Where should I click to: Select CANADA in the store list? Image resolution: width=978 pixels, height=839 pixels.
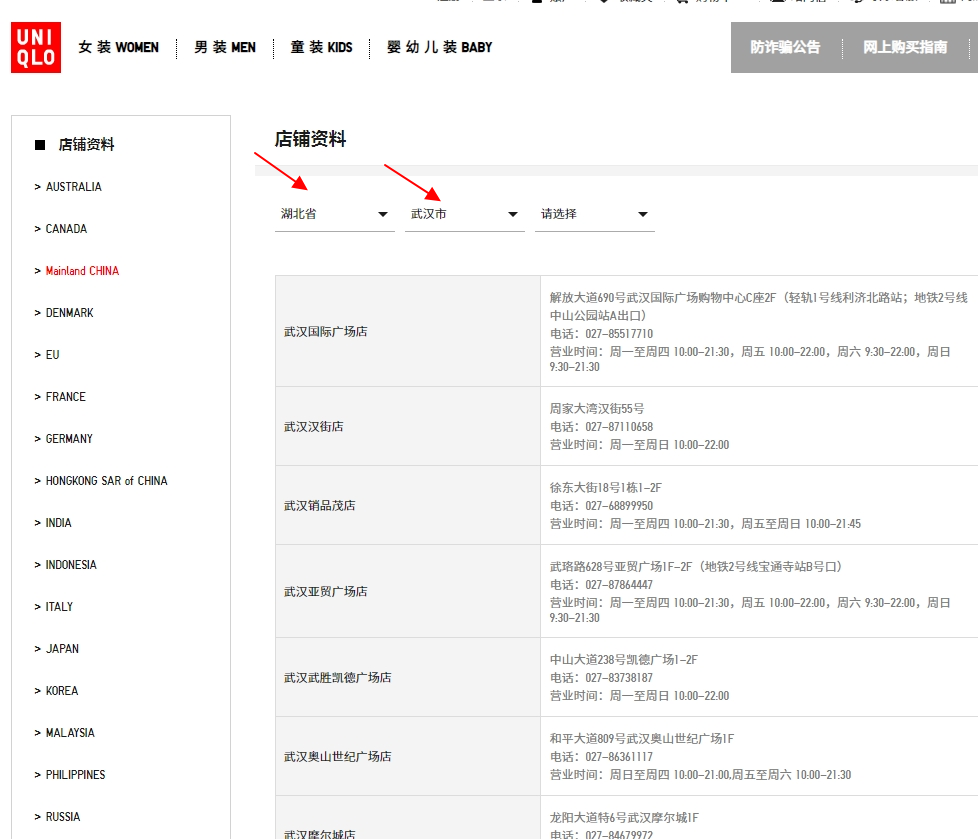(x=66, y=229)
